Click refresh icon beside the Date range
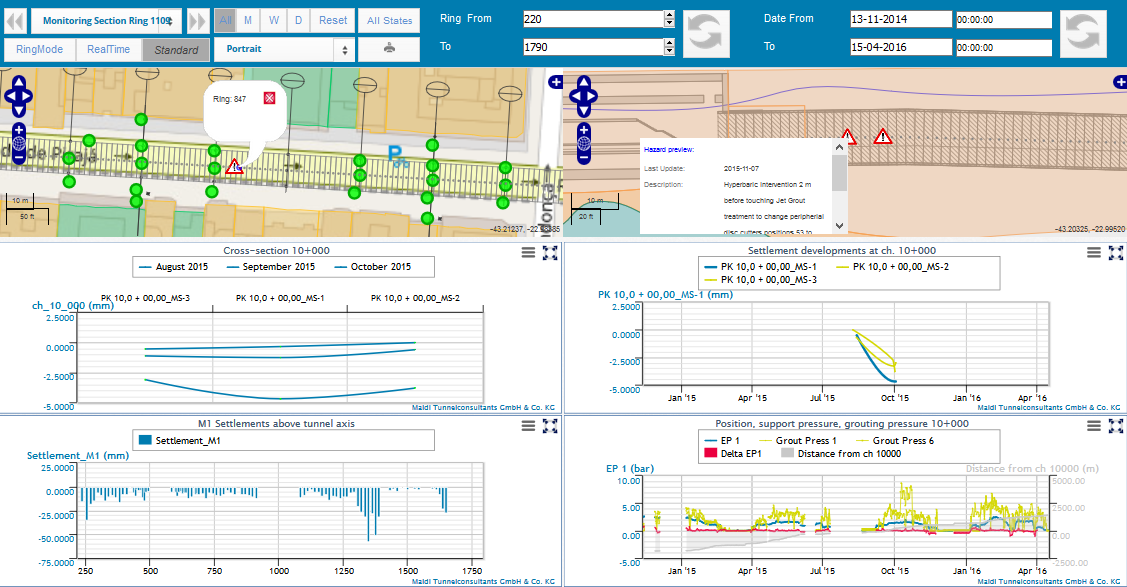Viewport: 1127px width, 587px height. tap(1083, 33)
